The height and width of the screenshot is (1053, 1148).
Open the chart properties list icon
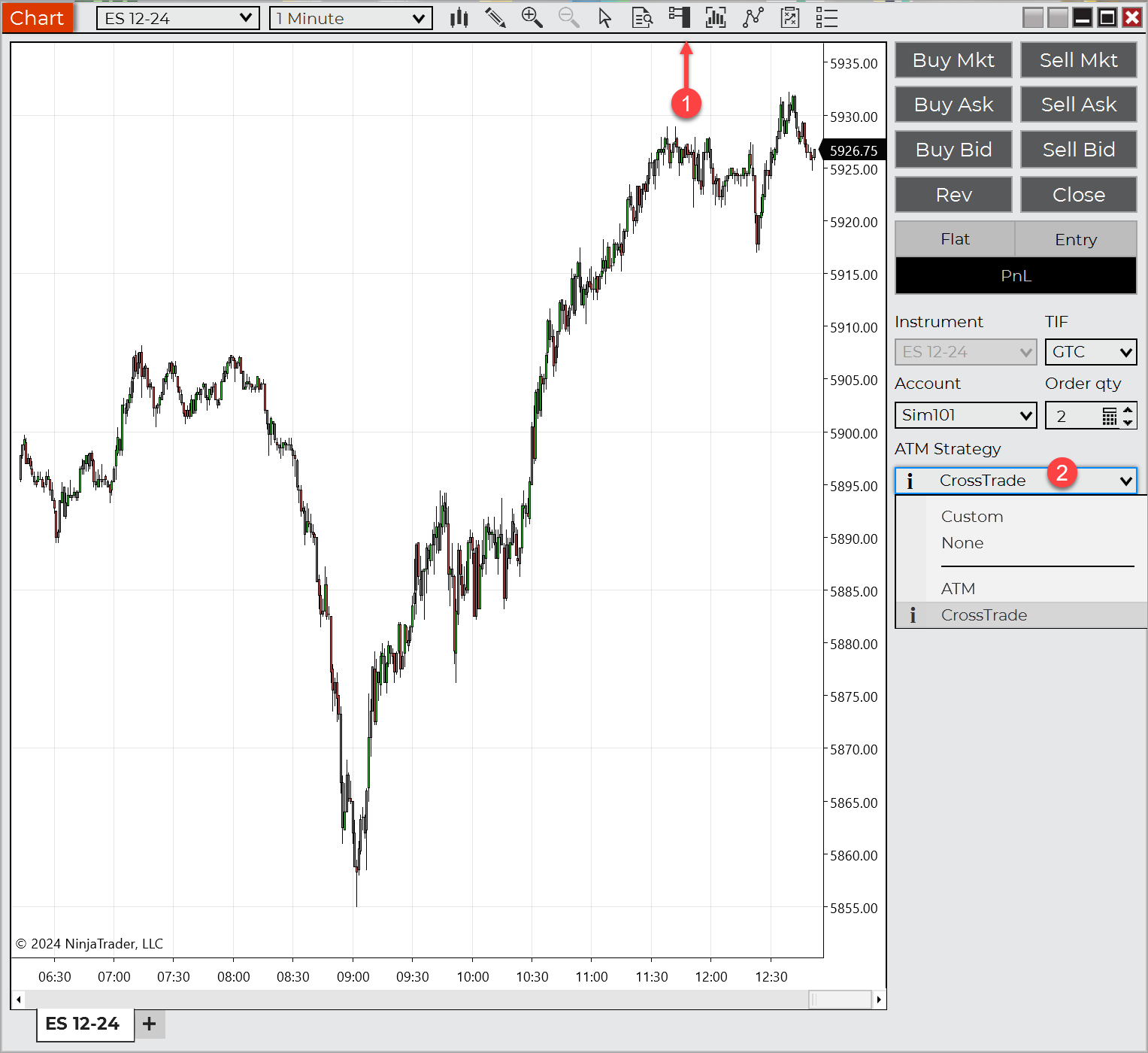coord(826,18)
